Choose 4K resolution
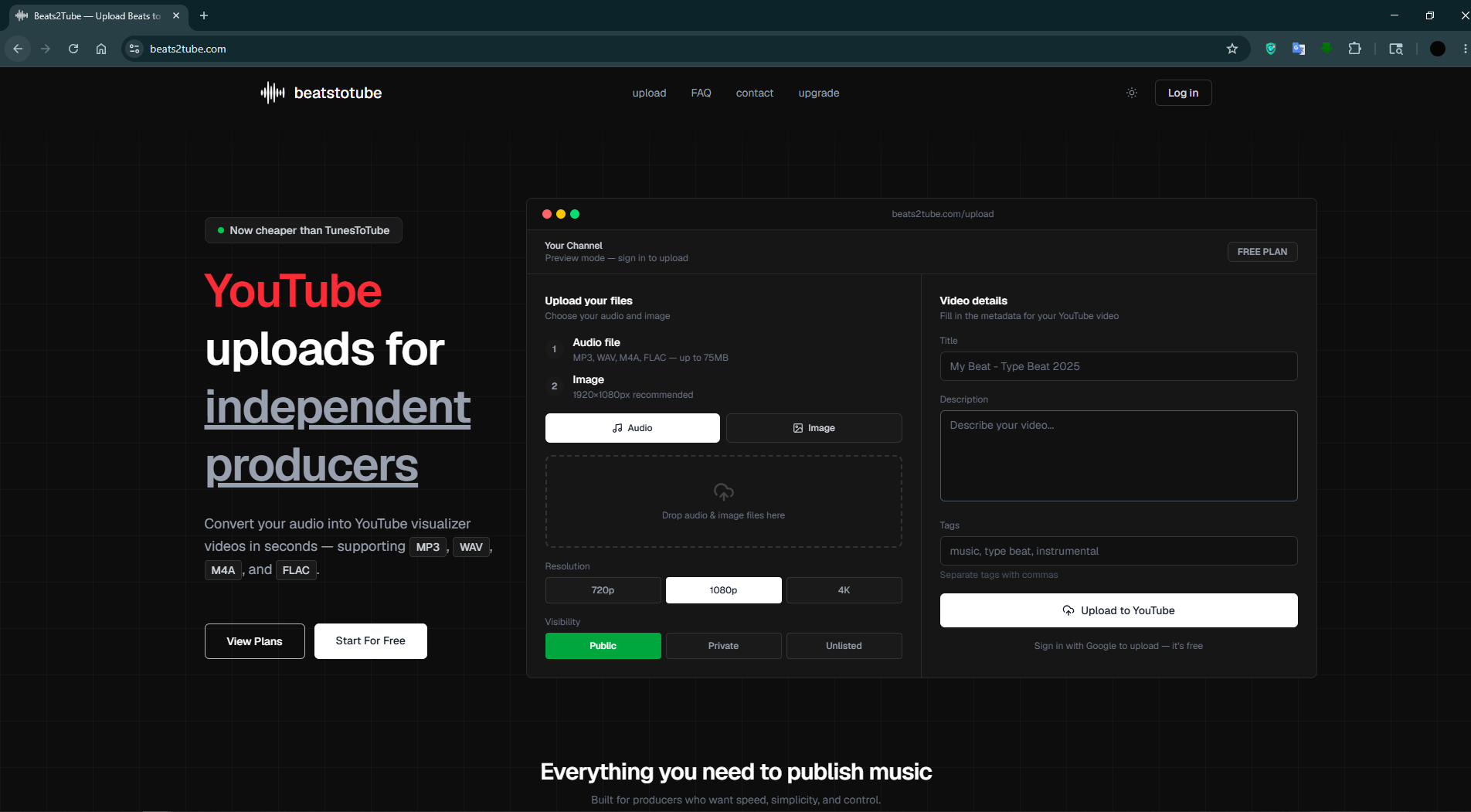This screenshot has height=812, width=1471. (844, 590)
